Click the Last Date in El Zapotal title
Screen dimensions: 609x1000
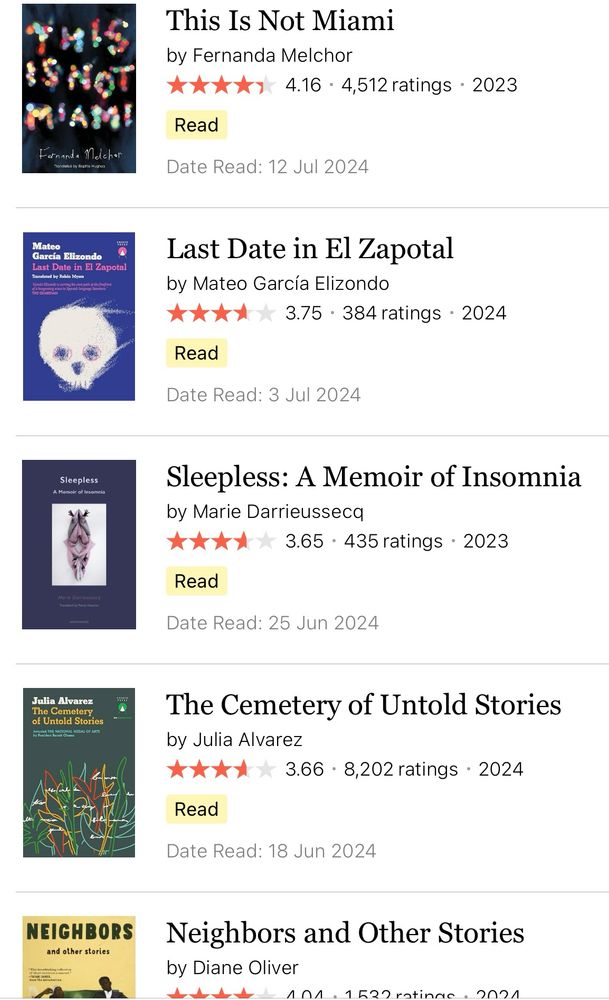point(310,248)
